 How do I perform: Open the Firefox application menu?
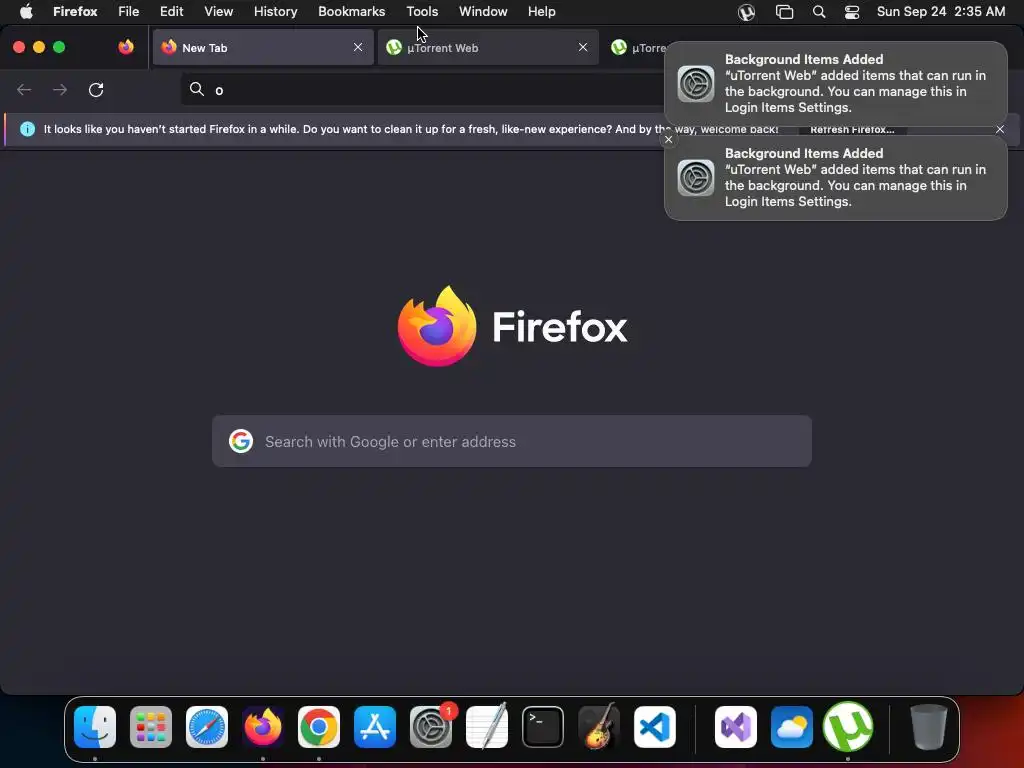[75, 12]
